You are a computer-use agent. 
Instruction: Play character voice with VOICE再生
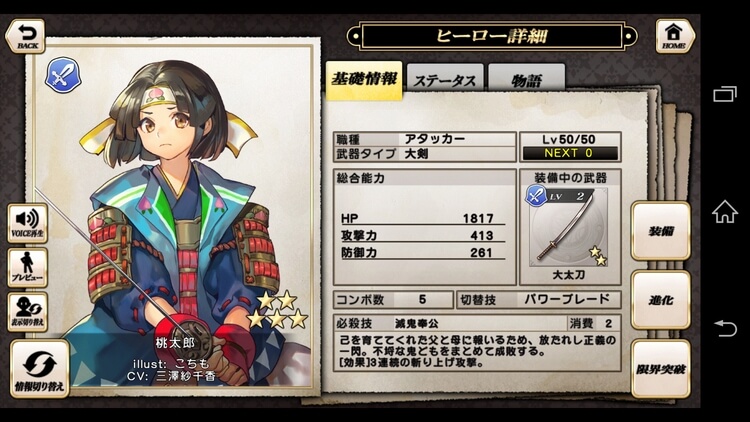[x=28, y=223]
